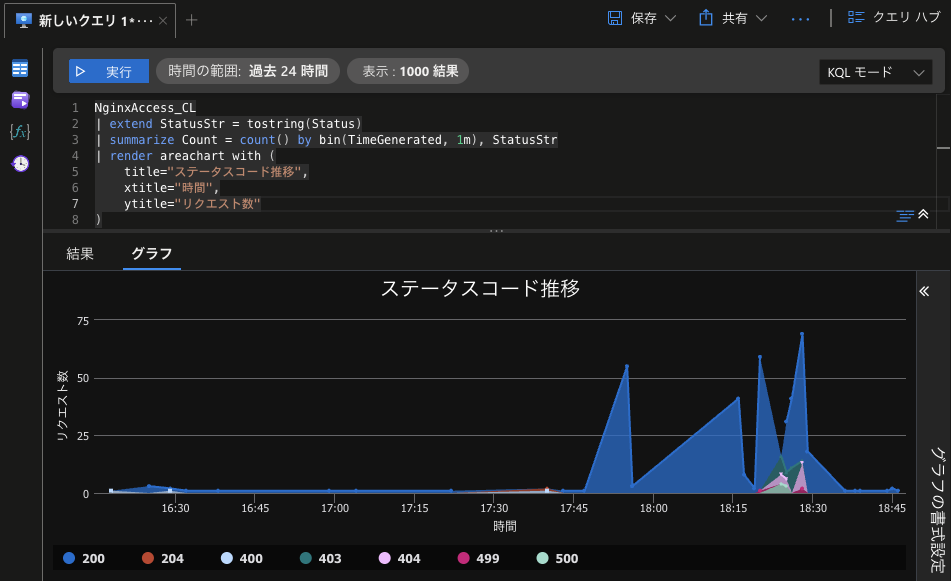Add a new query tab
Viewport: 951px width, 581px height.
tap(192, 19)
